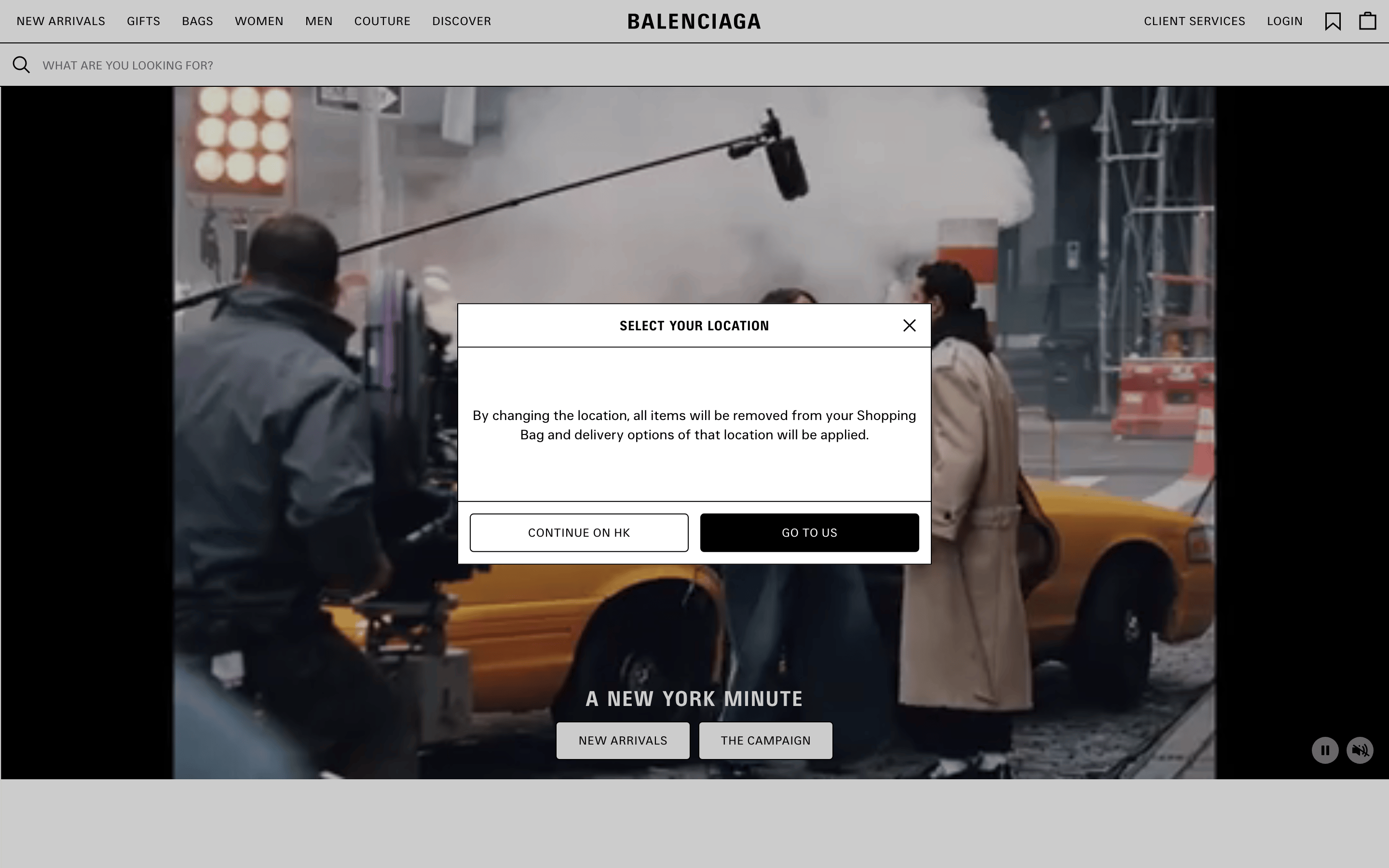Image resolution: width=1389 pixels, height=868 pixels.
Task: Open the Men menu
Action: tap(318, 21)
